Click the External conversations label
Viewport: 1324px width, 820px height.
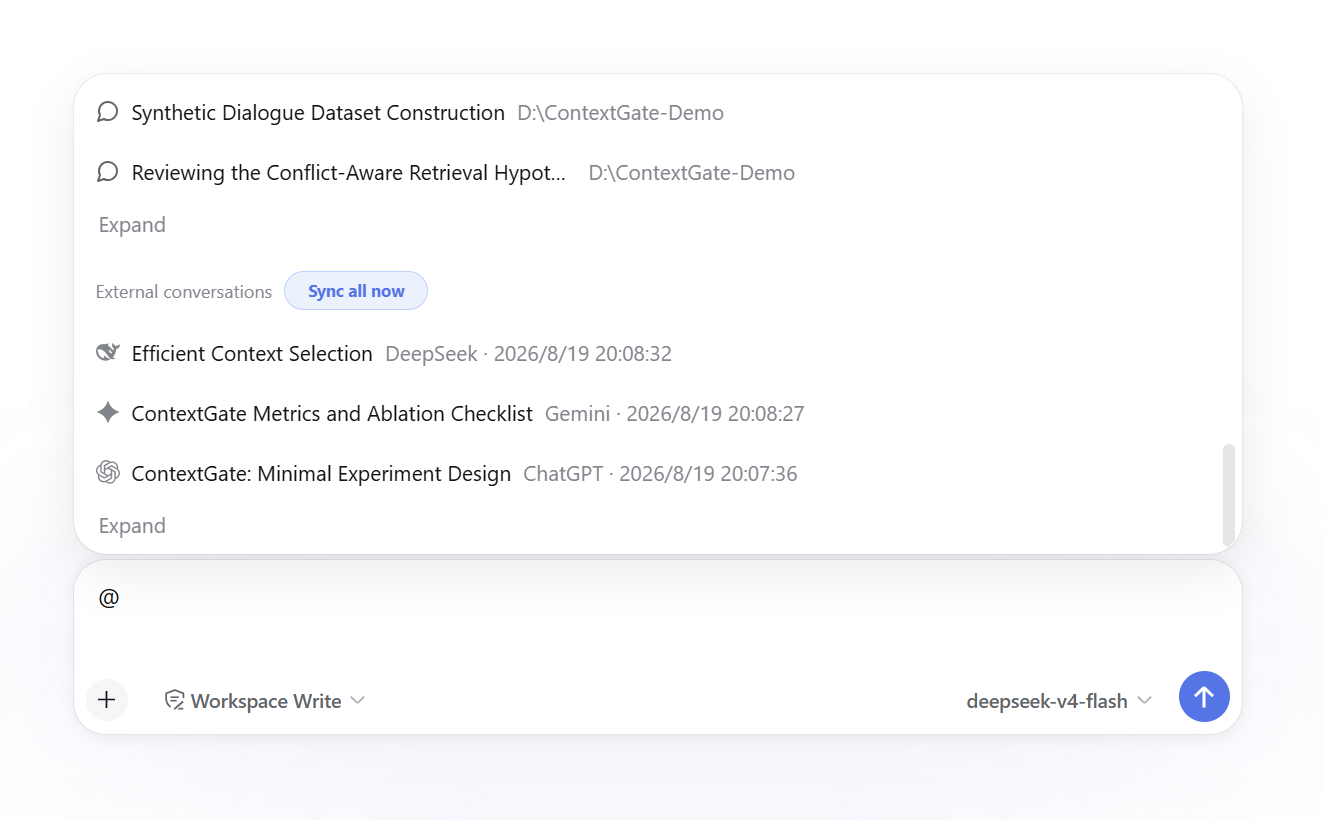[184, 291]
